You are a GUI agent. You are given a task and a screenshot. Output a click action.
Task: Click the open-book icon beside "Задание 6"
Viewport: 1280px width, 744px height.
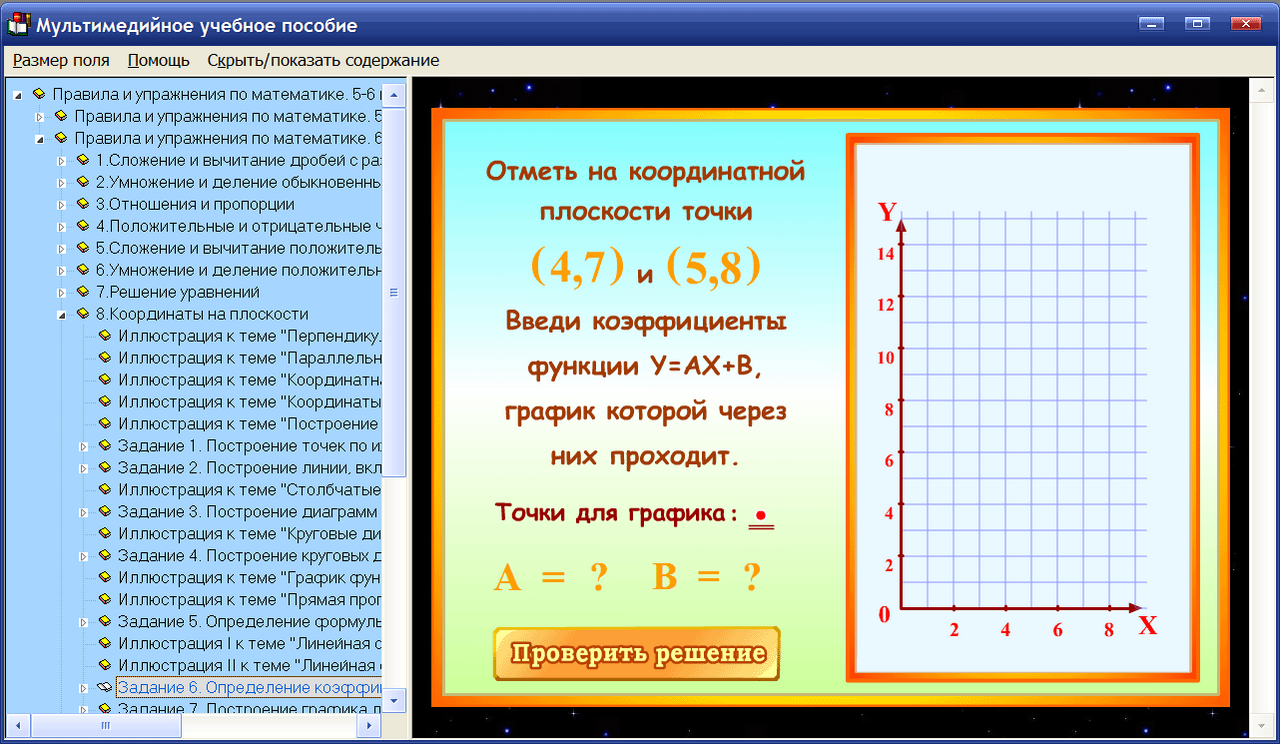click(103, 687)
